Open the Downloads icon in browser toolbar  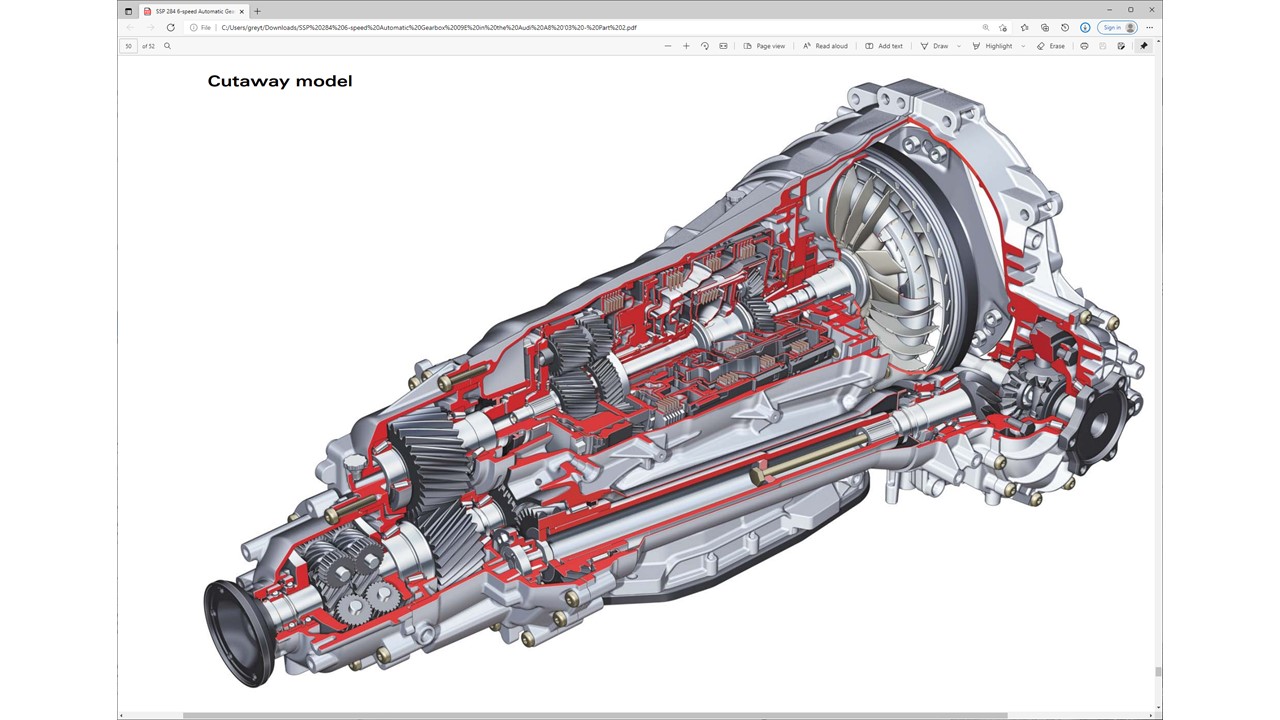click(1085, 28)
